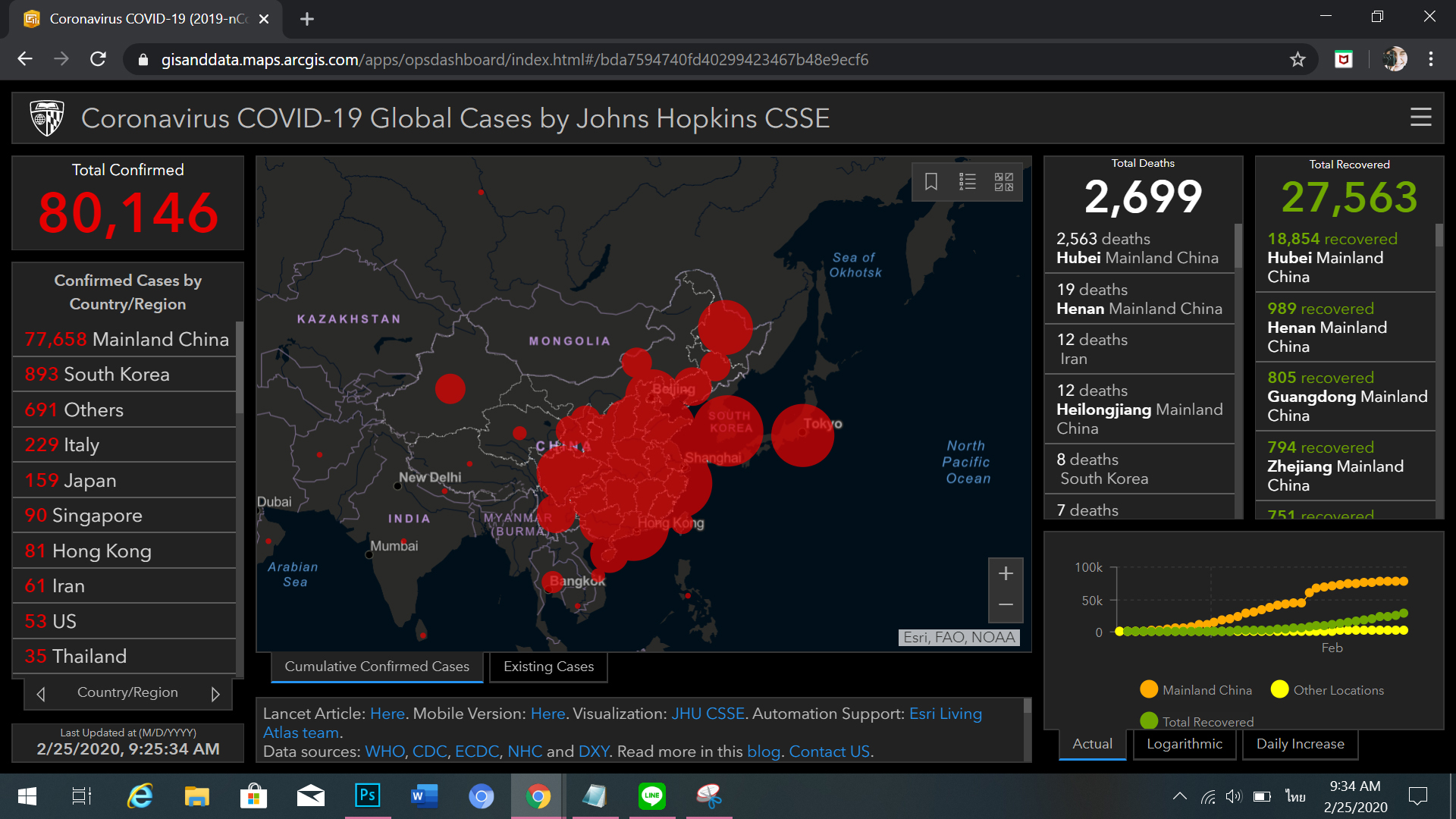Viewport: 1456px width, 819px height.
Task: Bookmark this page with star icon
Action: click(x=1298, y=59)
